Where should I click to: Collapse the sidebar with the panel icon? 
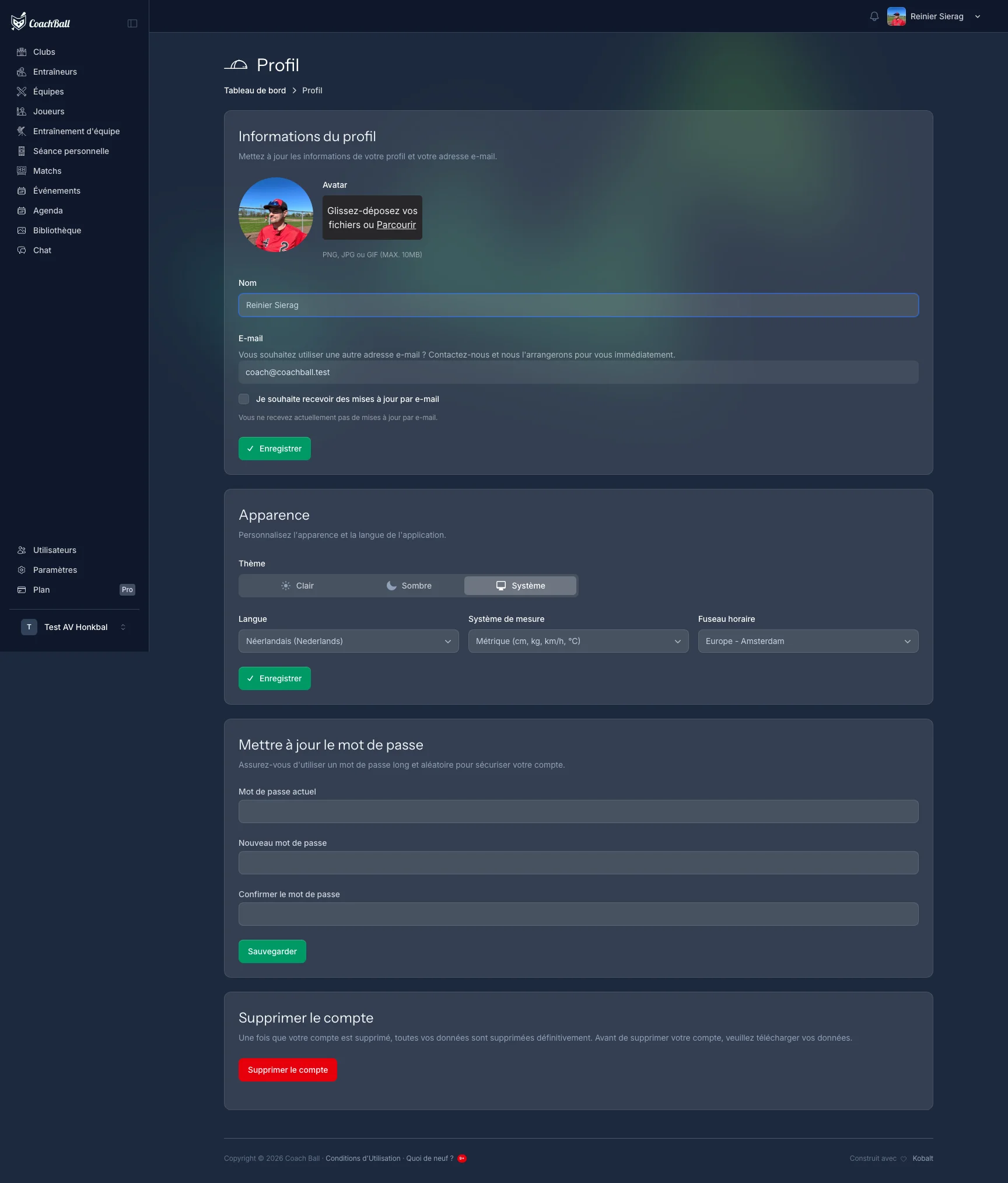[x=132, y=23]
